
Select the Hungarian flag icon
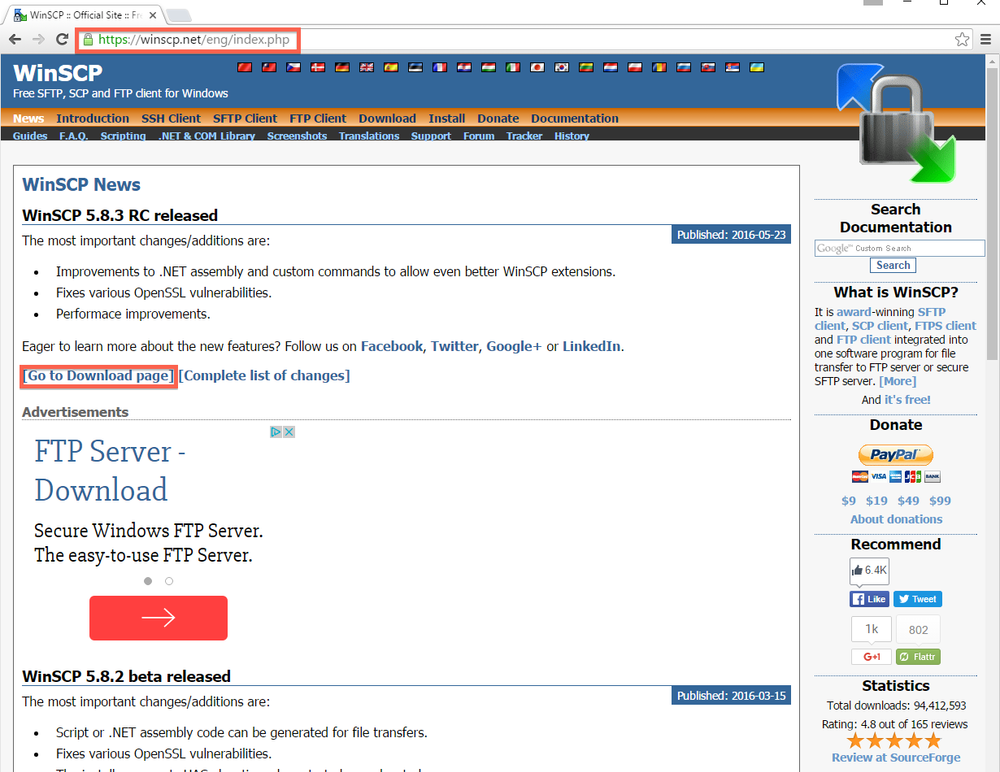[489, 67]
